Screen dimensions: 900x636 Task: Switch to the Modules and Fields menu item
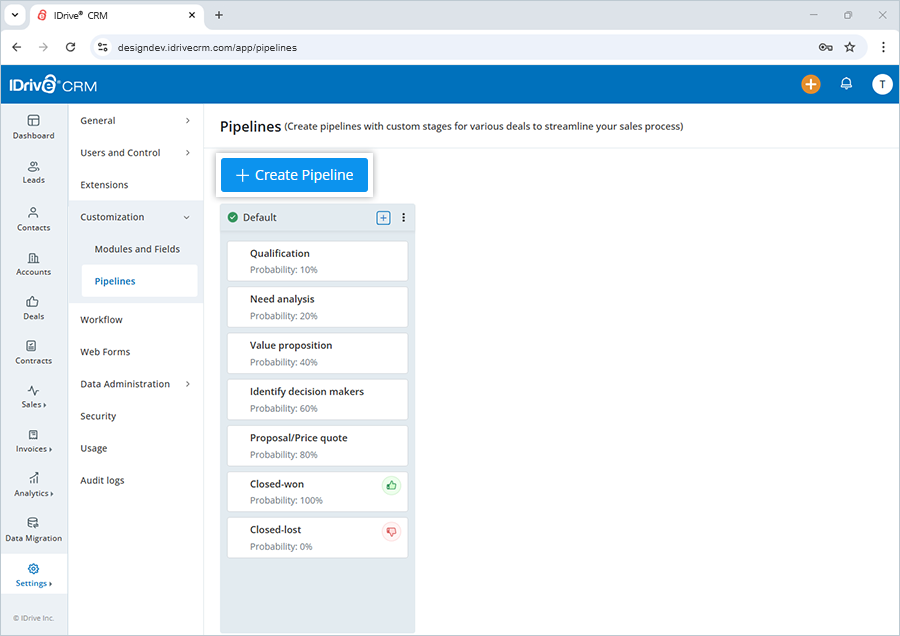tap(137, 249)
